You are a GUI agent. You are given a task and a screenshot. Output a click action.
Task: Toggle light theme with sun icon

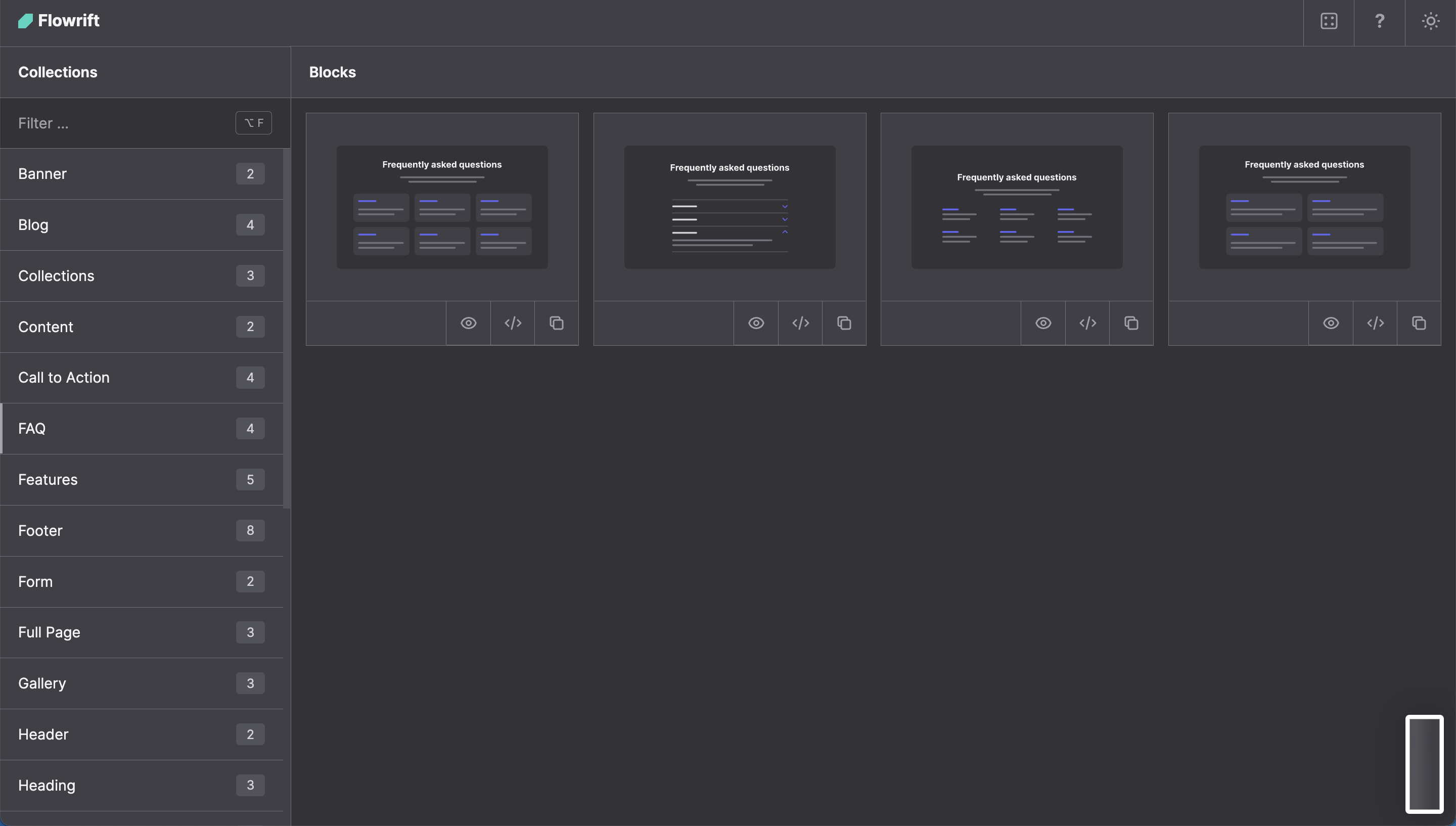click(1430, 22)
